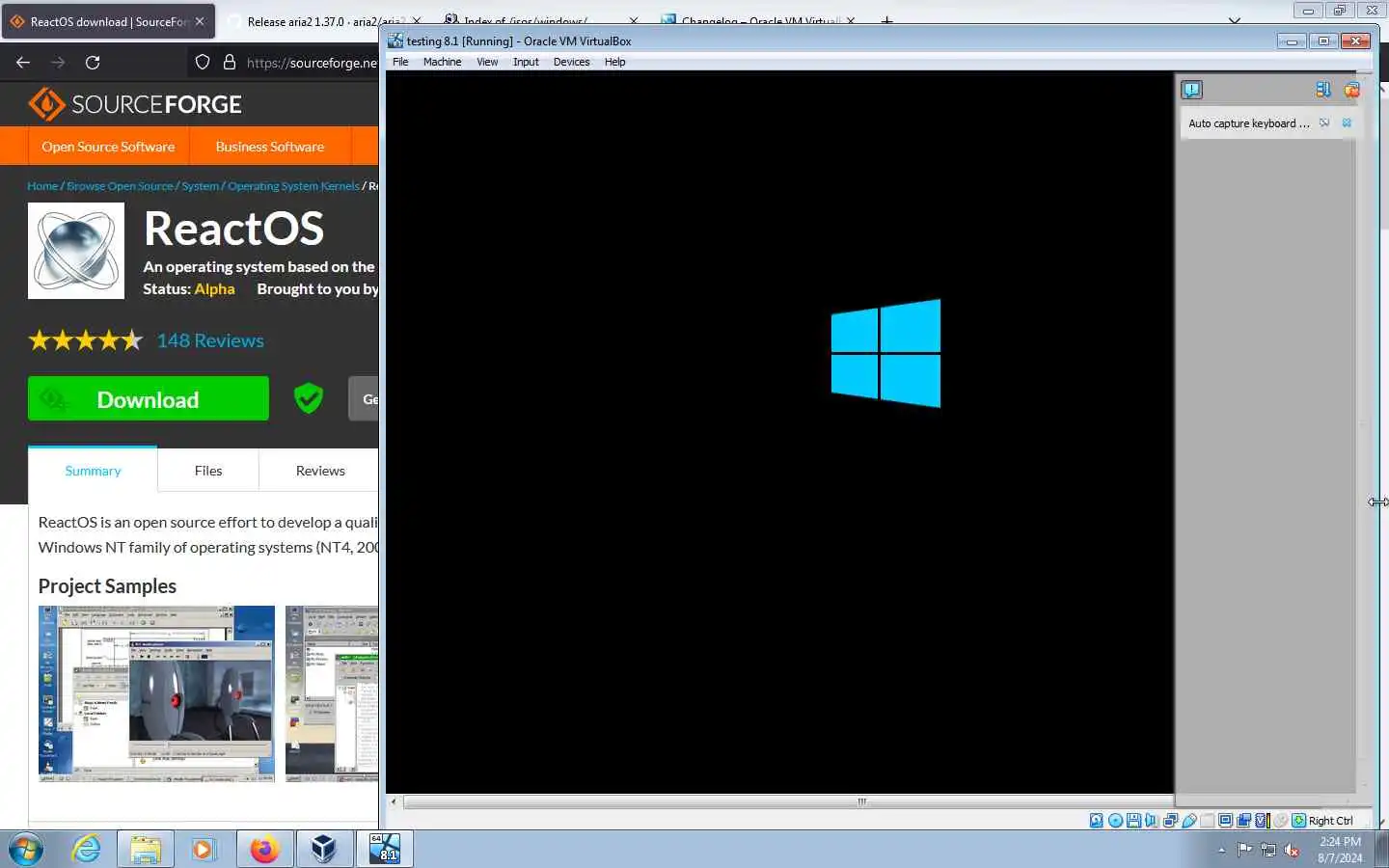Select Auto capture keyboard notification text
This screenshot has width=1389, height=868.
pyautogui.click(x=1249, y=123)
